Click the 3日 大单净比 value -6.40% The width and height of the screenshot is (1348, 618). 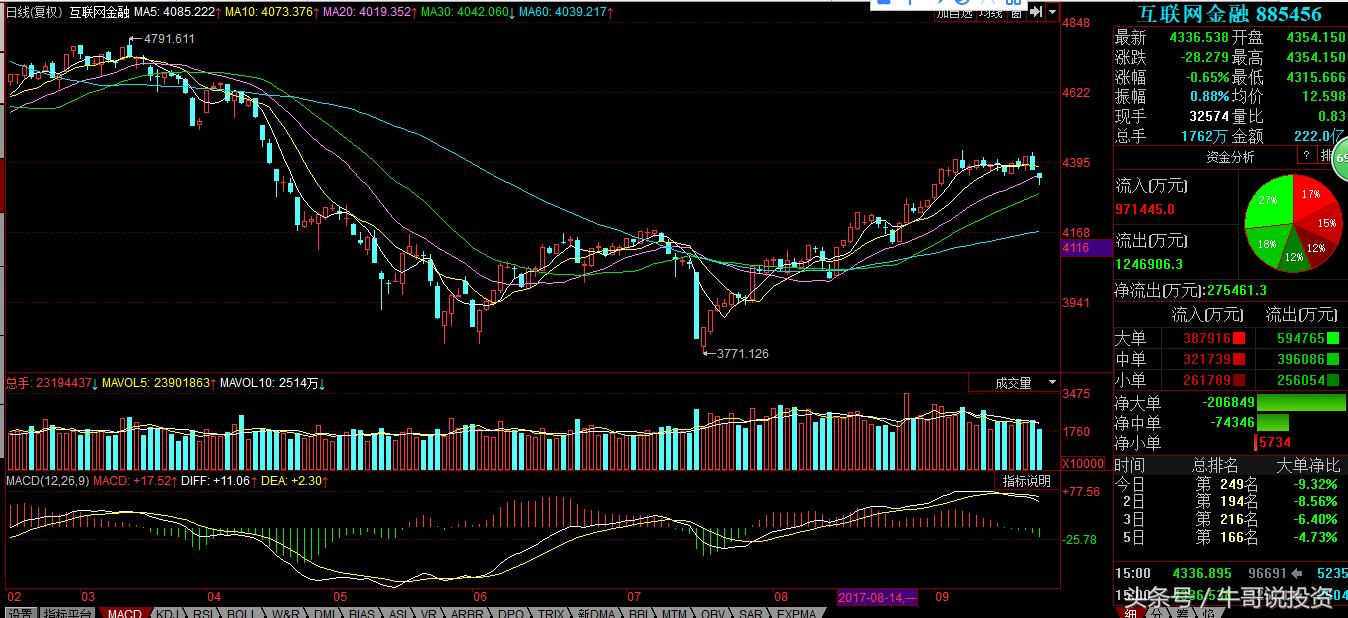pyautogui.click(x=1313, y=520)
